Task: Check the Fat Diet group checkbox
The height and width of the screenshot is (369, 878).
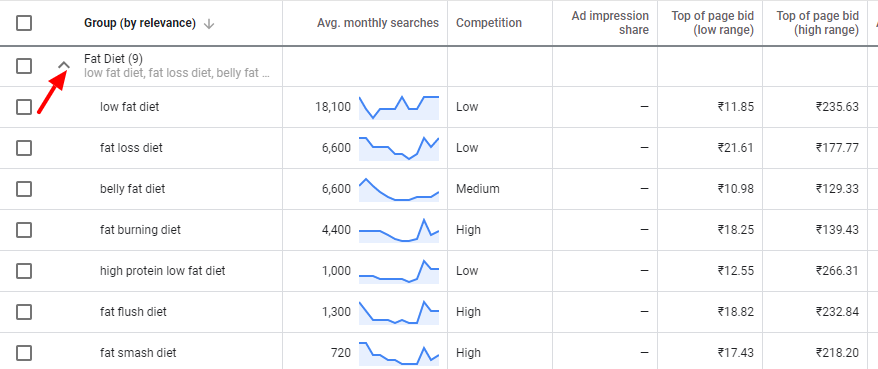Action: [24, 66]
